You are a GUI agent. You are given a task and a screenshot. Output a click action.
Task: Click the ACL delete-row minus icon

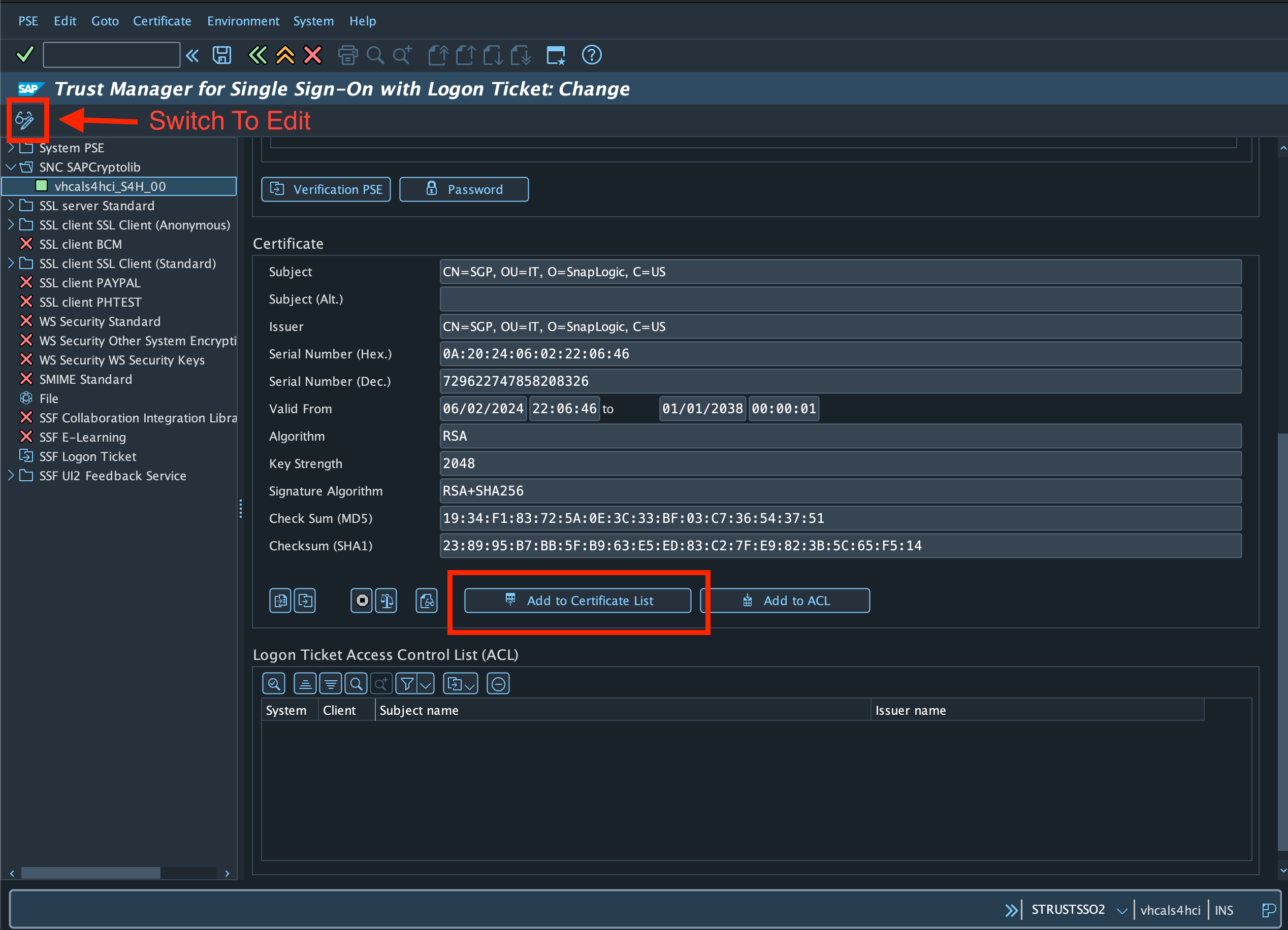(498, 684)
